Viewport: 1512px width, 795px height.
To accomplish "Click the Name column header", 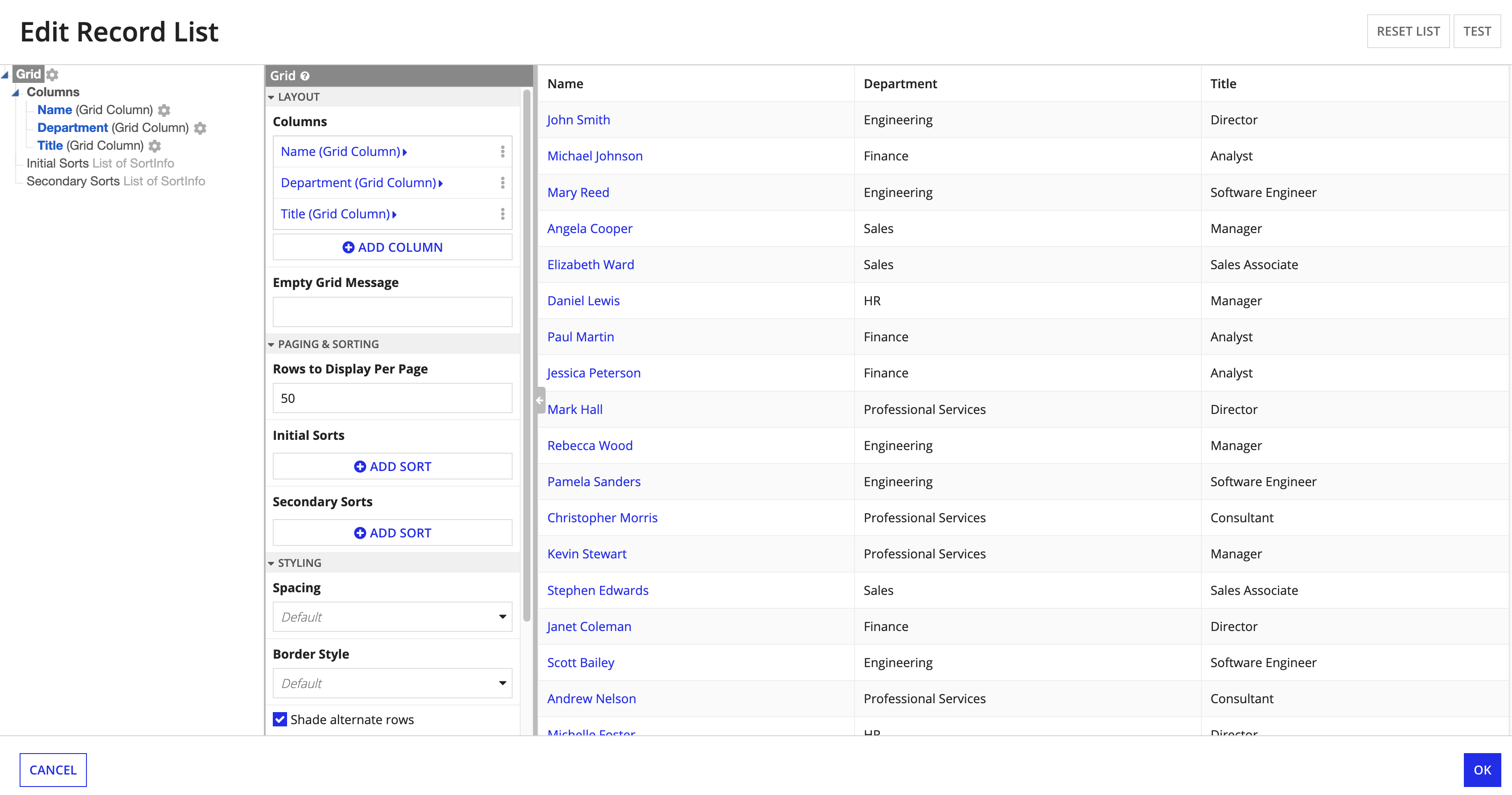I will click(x=565, y=84).
